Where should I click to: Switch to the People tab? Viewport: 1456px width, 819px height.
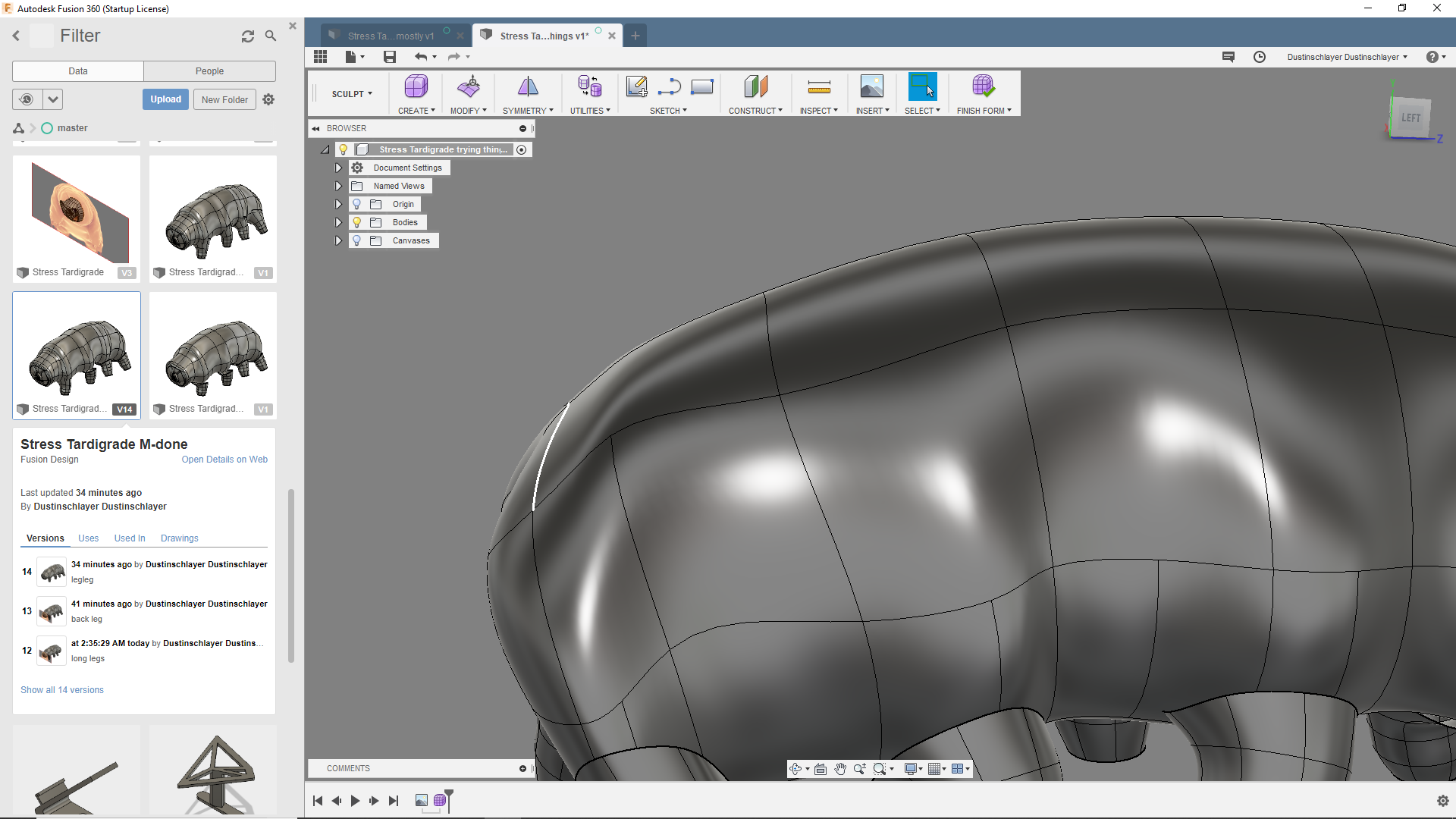tap(209, 71)
